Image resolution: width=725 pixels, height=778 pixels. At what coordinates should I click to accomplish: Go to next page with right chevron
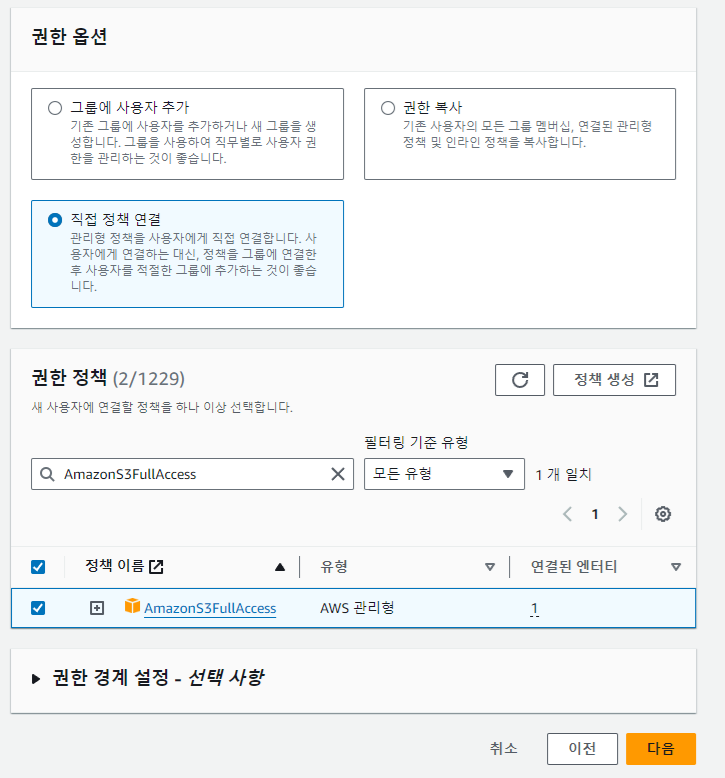click(622, 514)
